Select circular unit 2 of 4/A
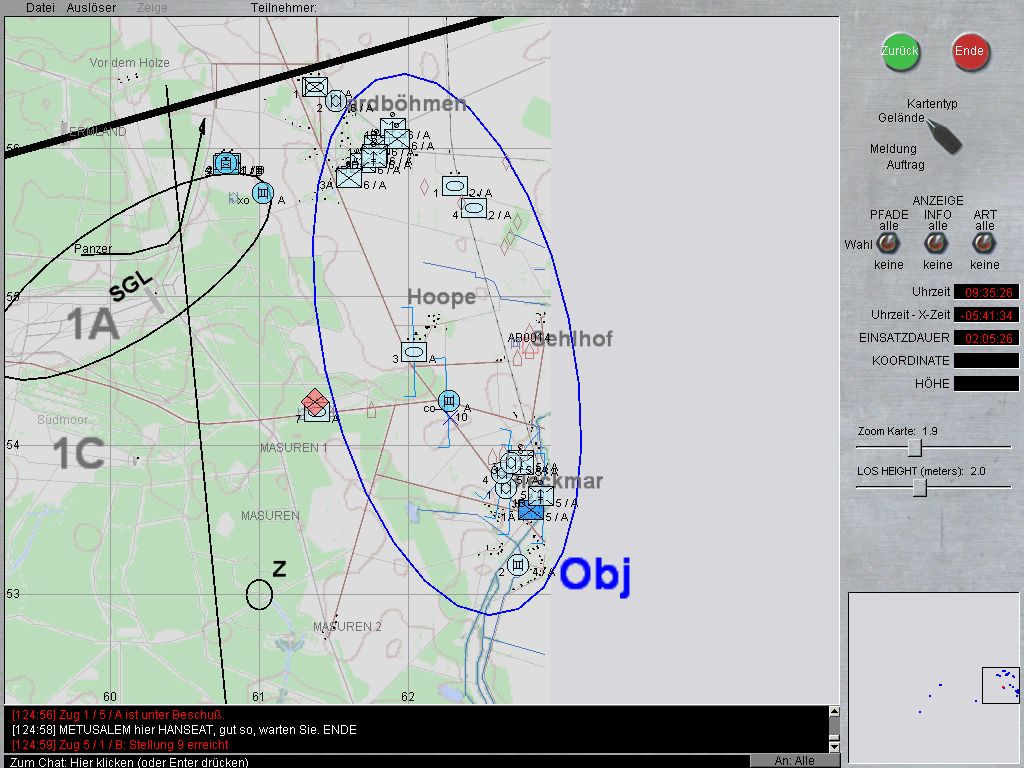The image size is (1024, 768). coord(517,565)
